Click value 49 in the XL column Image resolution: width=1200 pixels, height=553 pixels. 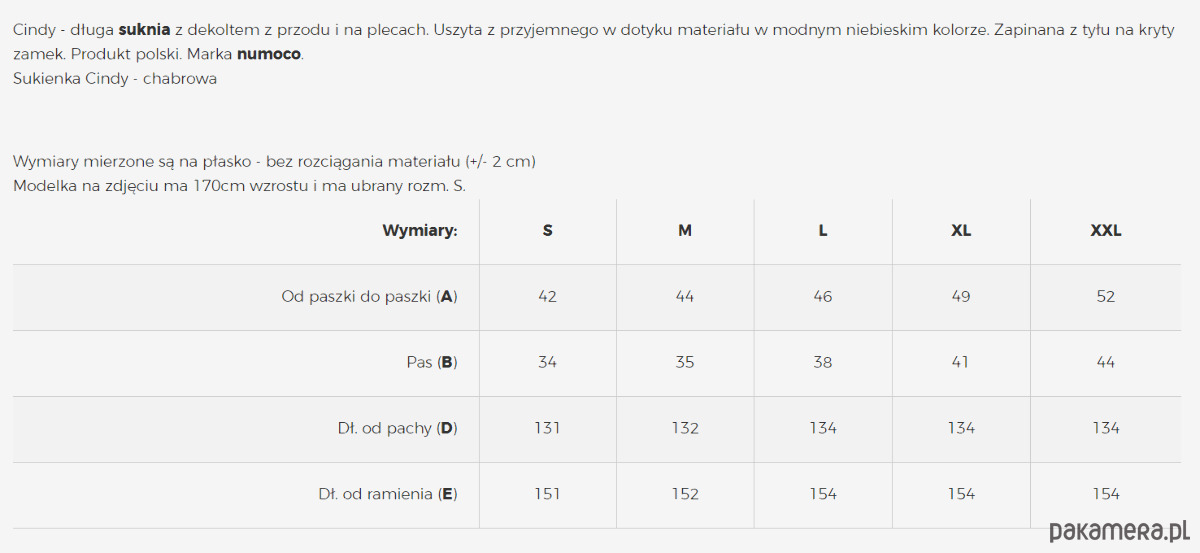961,297
